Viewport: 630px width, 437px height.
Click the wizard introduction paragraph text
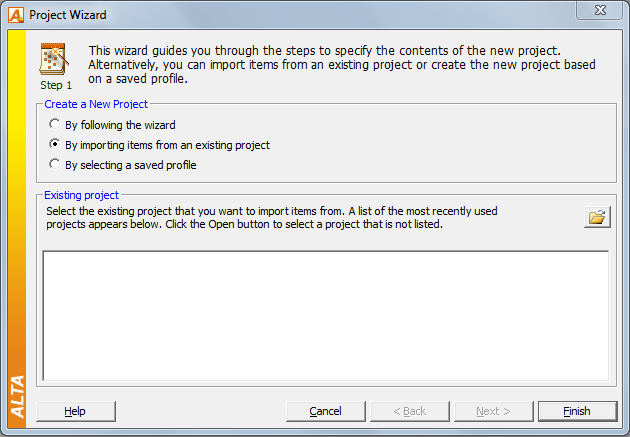pos(342,65)
